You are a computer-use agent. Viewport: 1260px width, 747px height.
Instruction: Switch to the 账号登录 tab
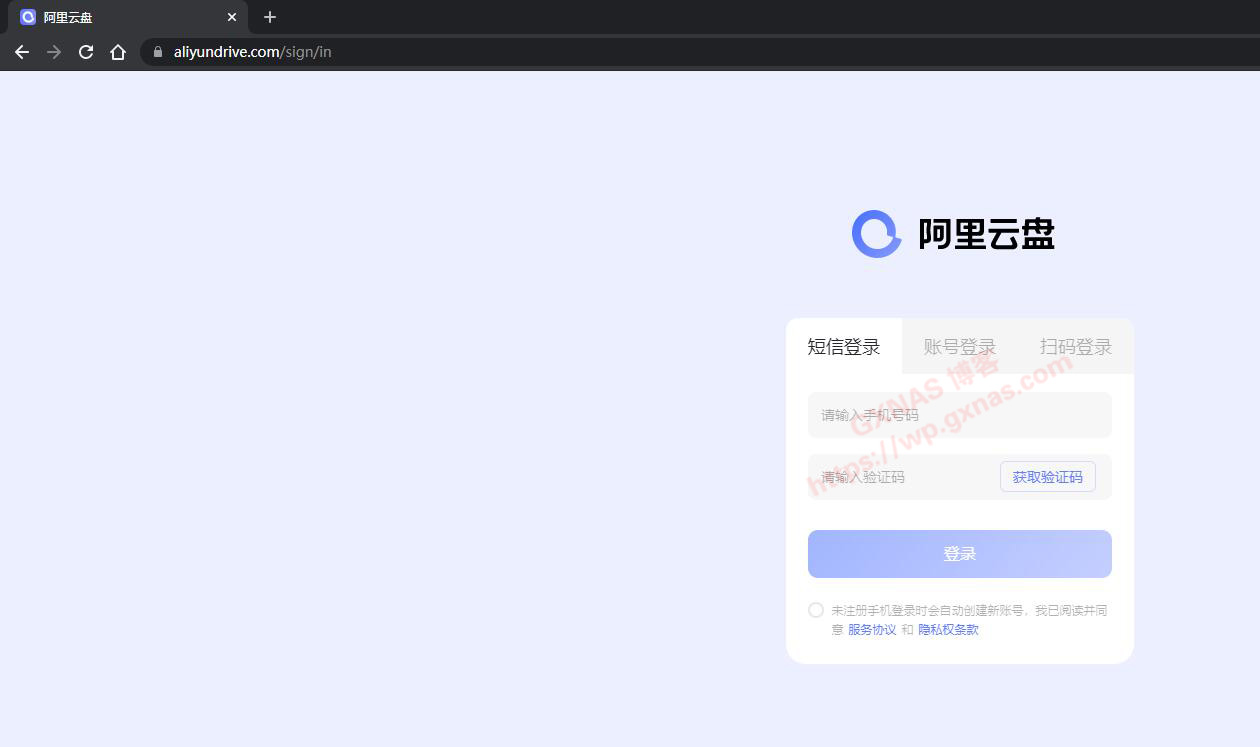point(960,347)
